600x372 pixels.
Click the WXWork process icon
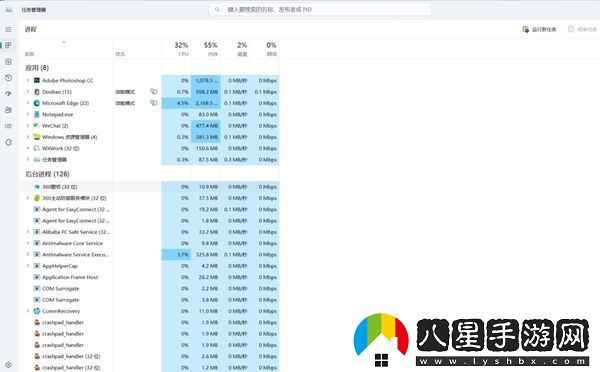coord(37,148)
